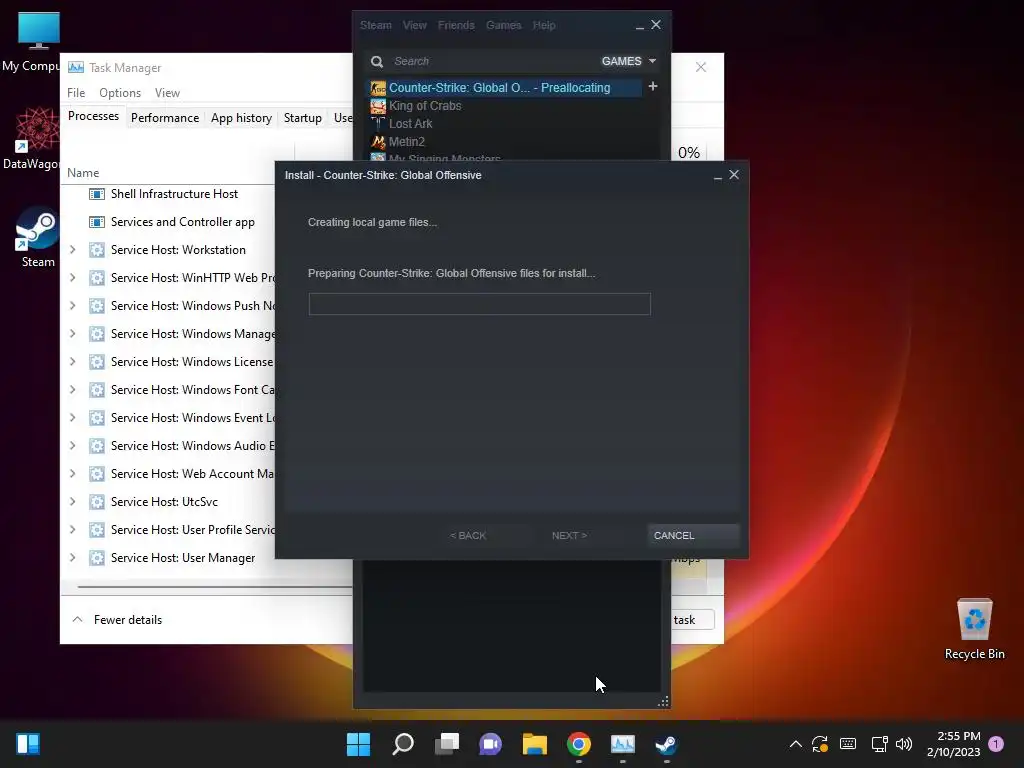The image size is (1024, 768).
Task: Expand Service Host: WinHTTP Web Proxy process
Action: (73, 278)
